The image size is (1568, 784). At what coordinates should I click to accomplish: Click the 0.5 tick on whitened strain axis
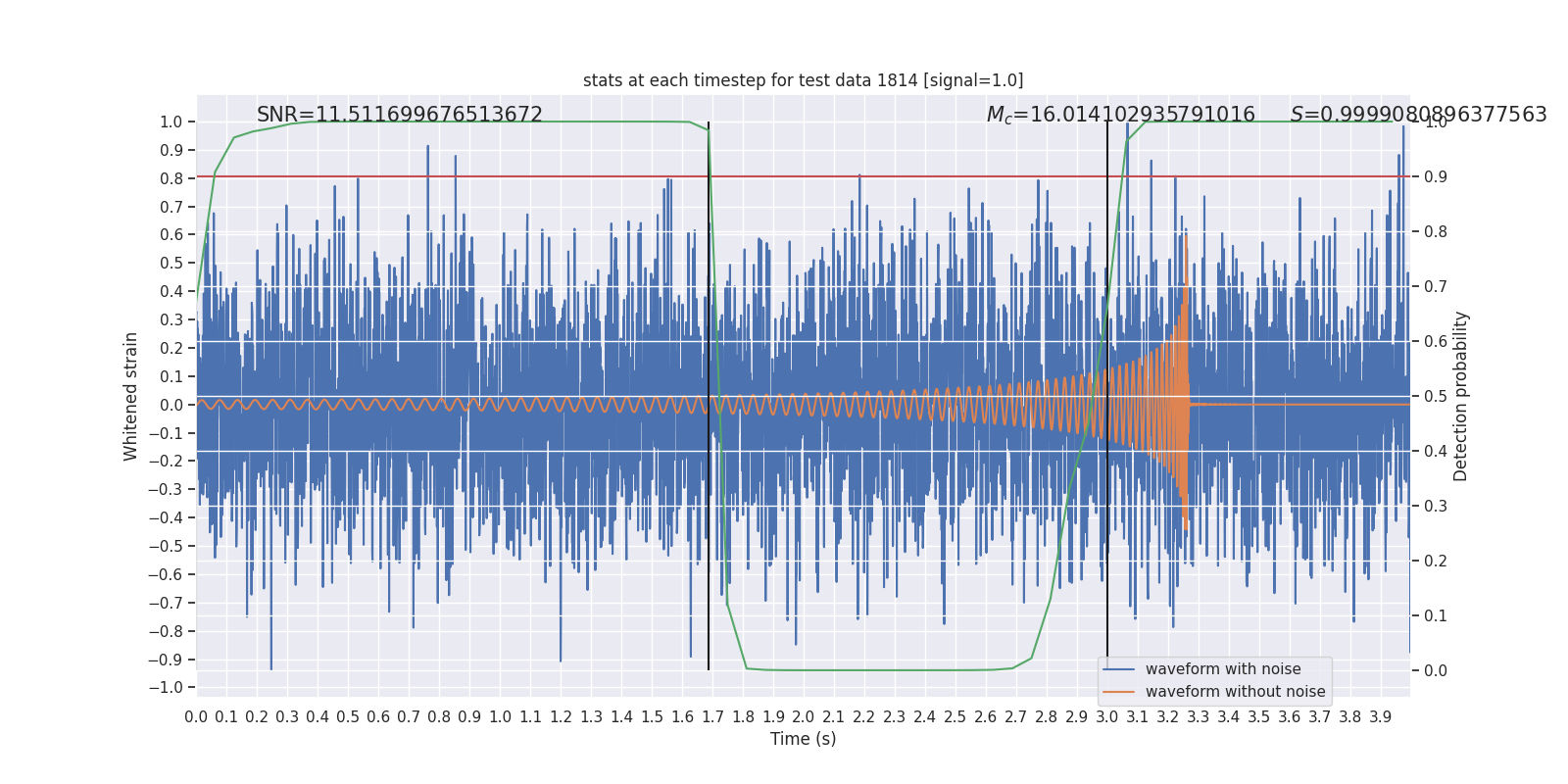(x=171, y=264)
